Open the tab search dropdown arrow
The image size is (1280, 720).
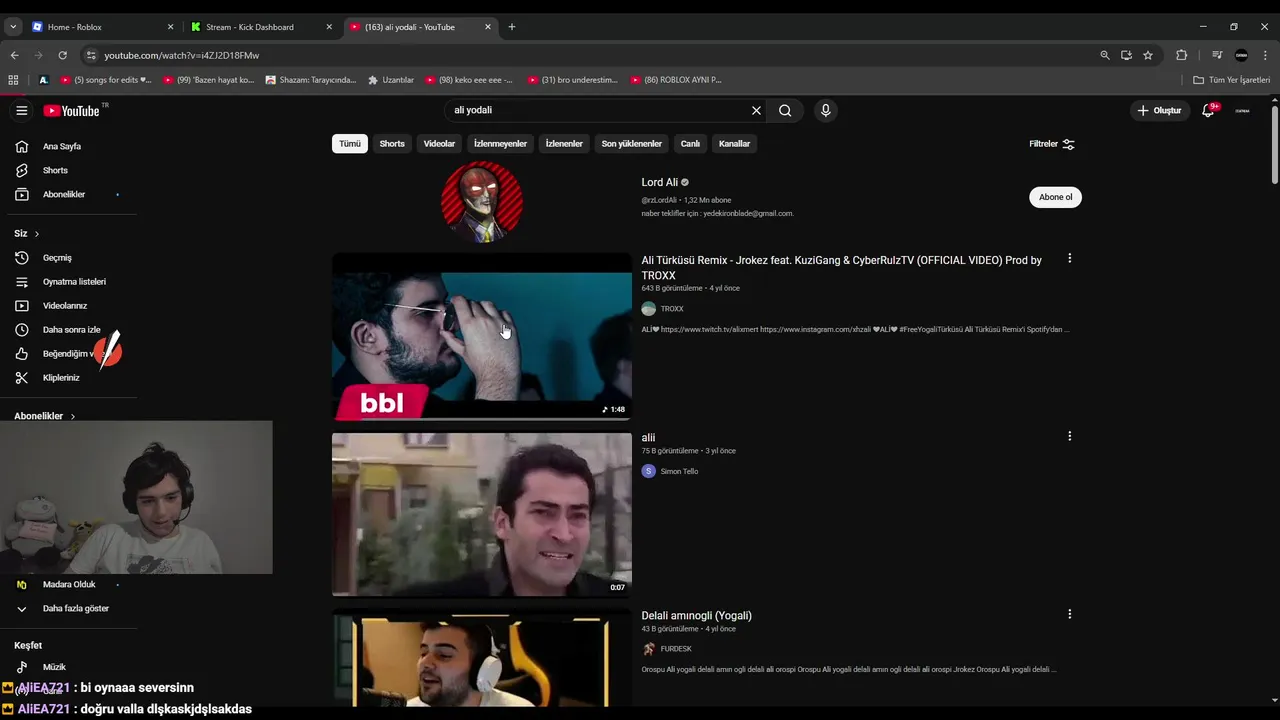click(x=13, y=27)
